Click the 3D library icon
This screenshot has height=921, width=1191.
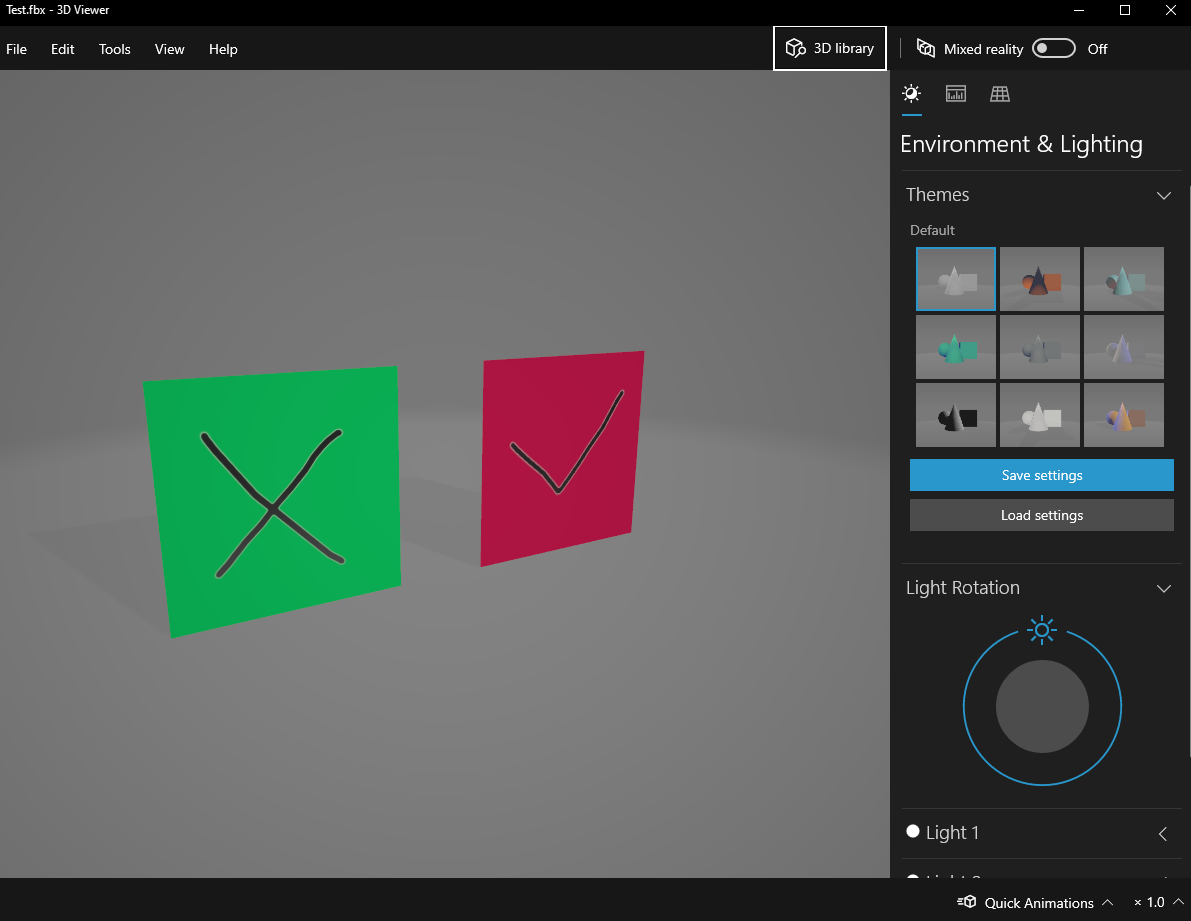[795, 48]
